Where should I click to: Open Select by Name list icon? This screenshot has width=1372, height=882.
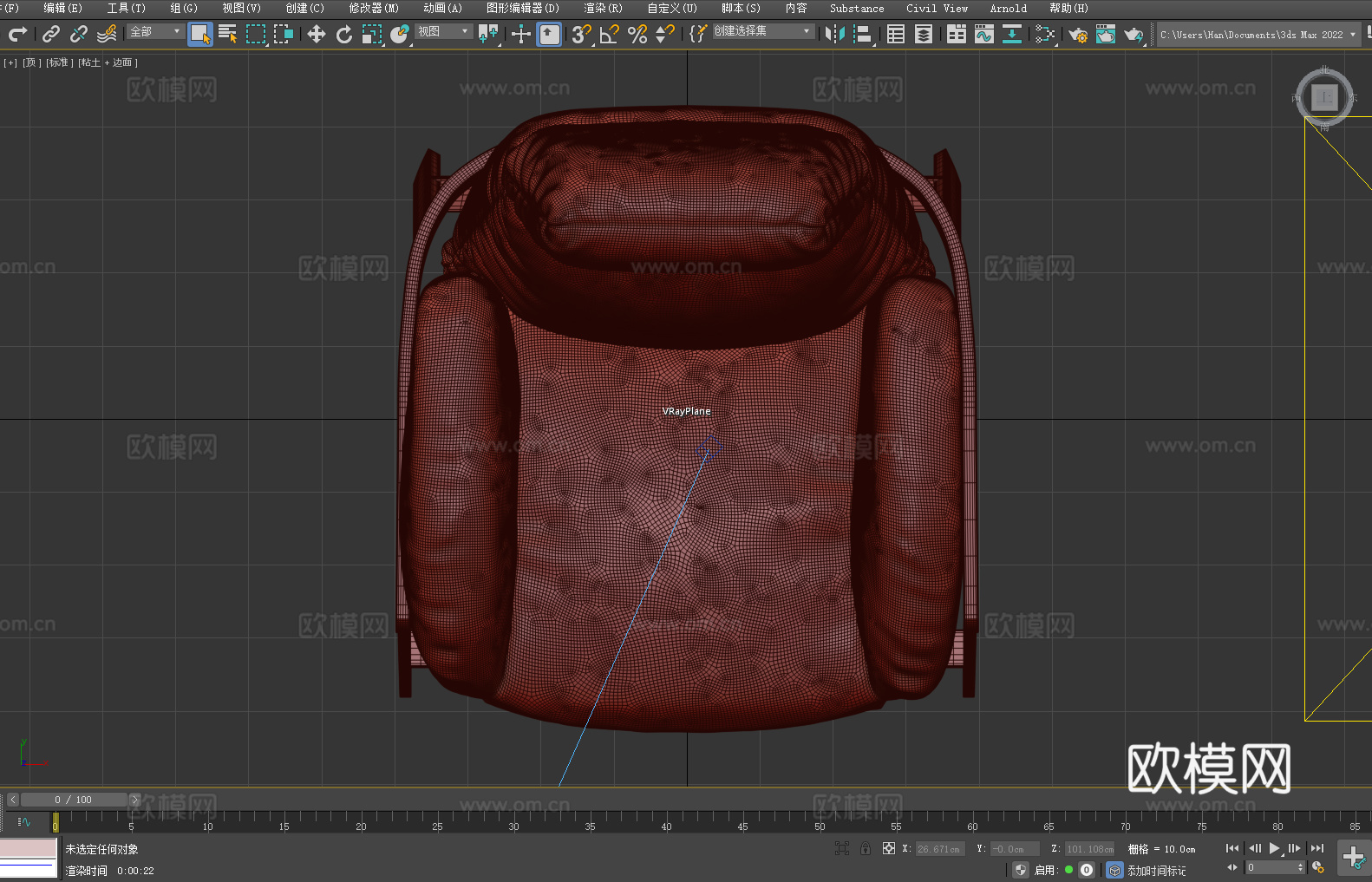[x=228, y=34]
